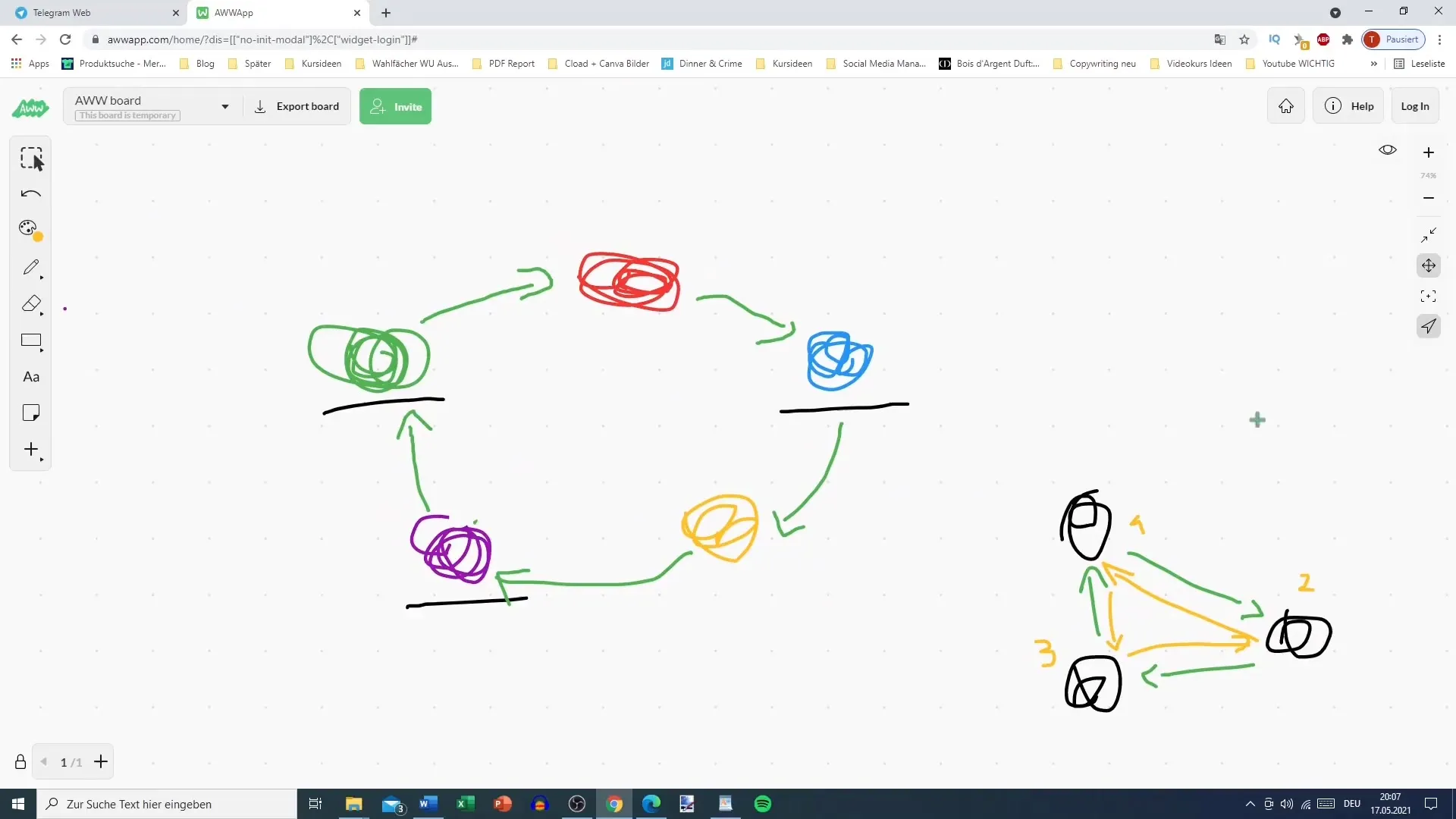Open Word from taskbar

click(428, 804)
